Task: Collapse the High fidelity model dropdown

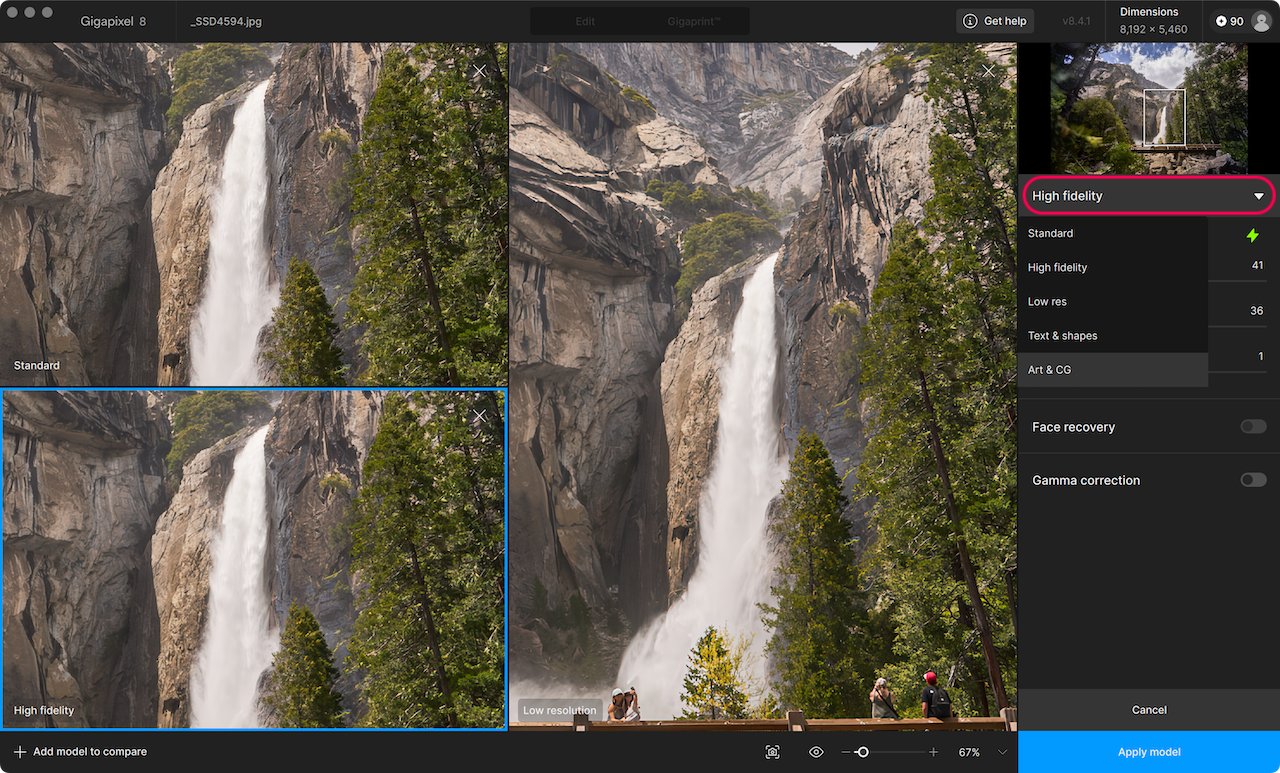Action: coord(1148,196)
